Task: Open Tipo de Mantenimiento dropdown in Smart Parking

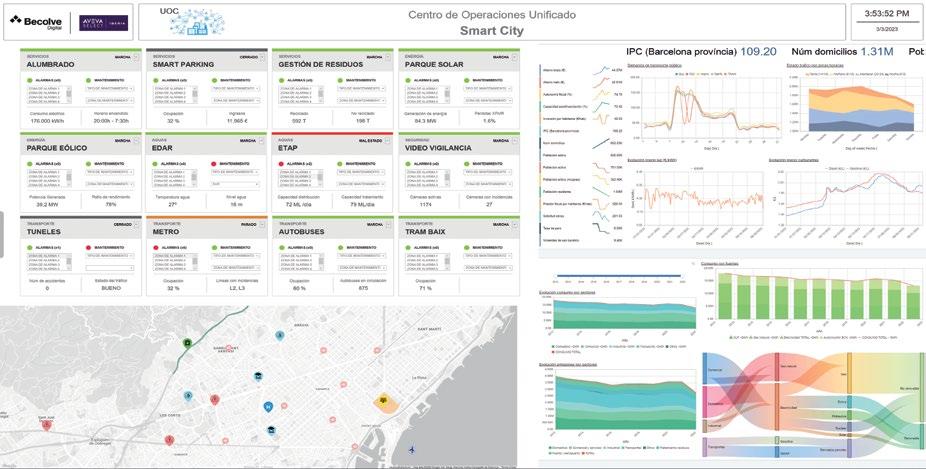Action: (236, 89)
